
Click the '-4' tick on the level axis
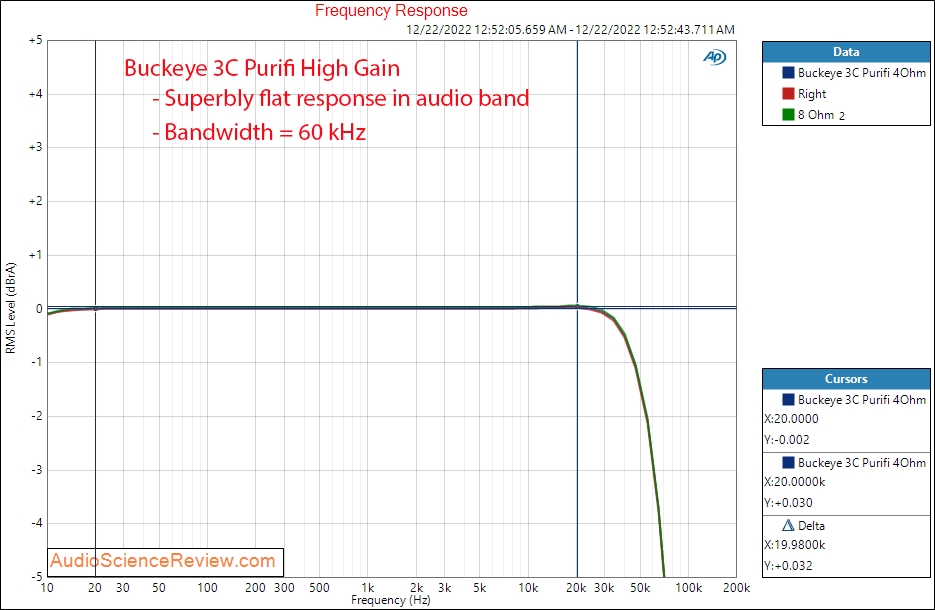[37, 524]
